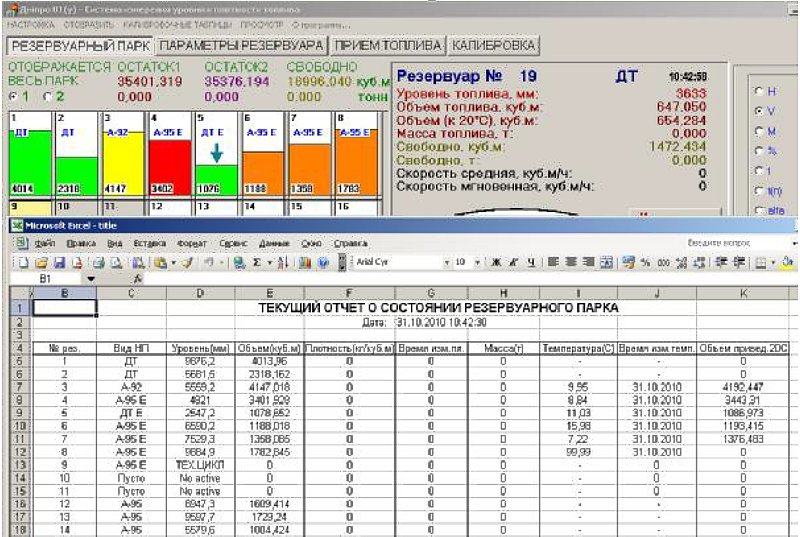Viewport: 800px width, 537px height.
Task: Click the Sort ascending icon
Action: pos(283,263)
